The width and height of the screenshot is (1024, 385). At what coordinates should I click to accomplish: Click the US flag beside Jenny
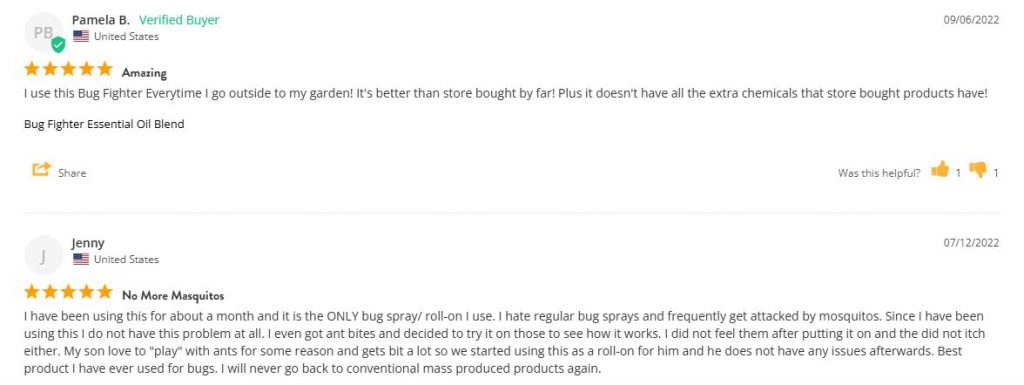(x=81, y=259)
